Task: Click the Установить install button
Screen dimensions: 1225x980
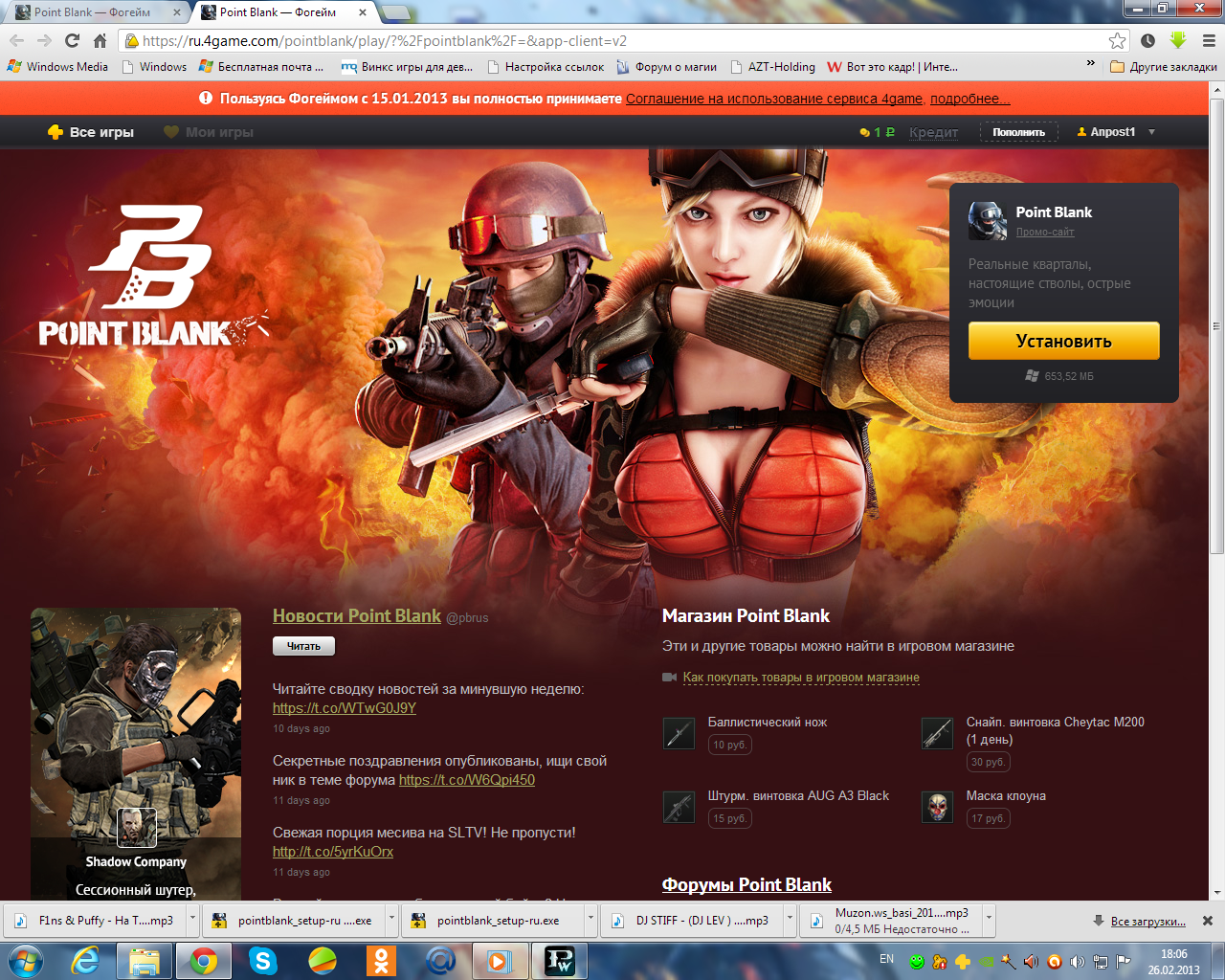Action: [1063, 341]
